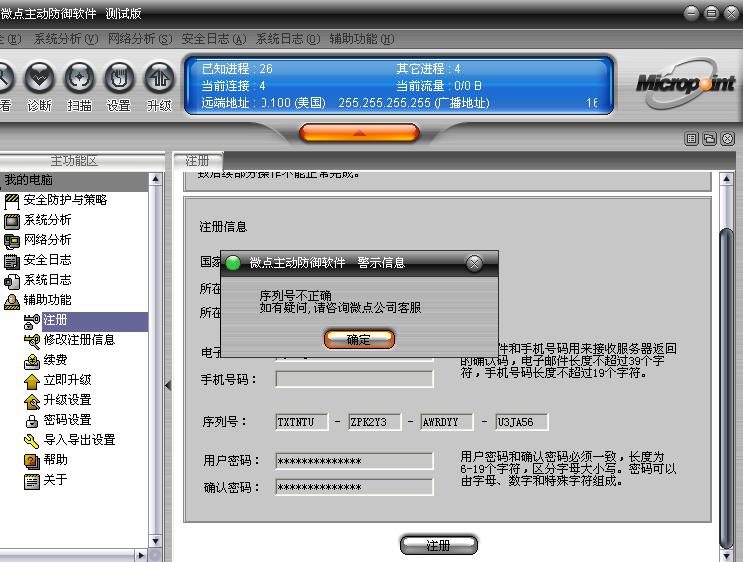The width and height of the screenshot is (743, 562).
Task: Open 帮助 help in the sidebar
Action: [55, 459]
